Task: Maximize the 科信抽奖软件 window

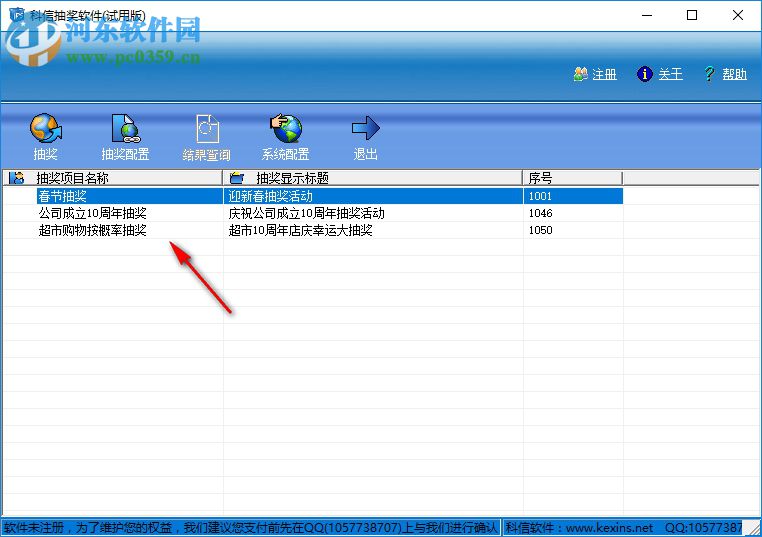Action: [x=692, y=16]
